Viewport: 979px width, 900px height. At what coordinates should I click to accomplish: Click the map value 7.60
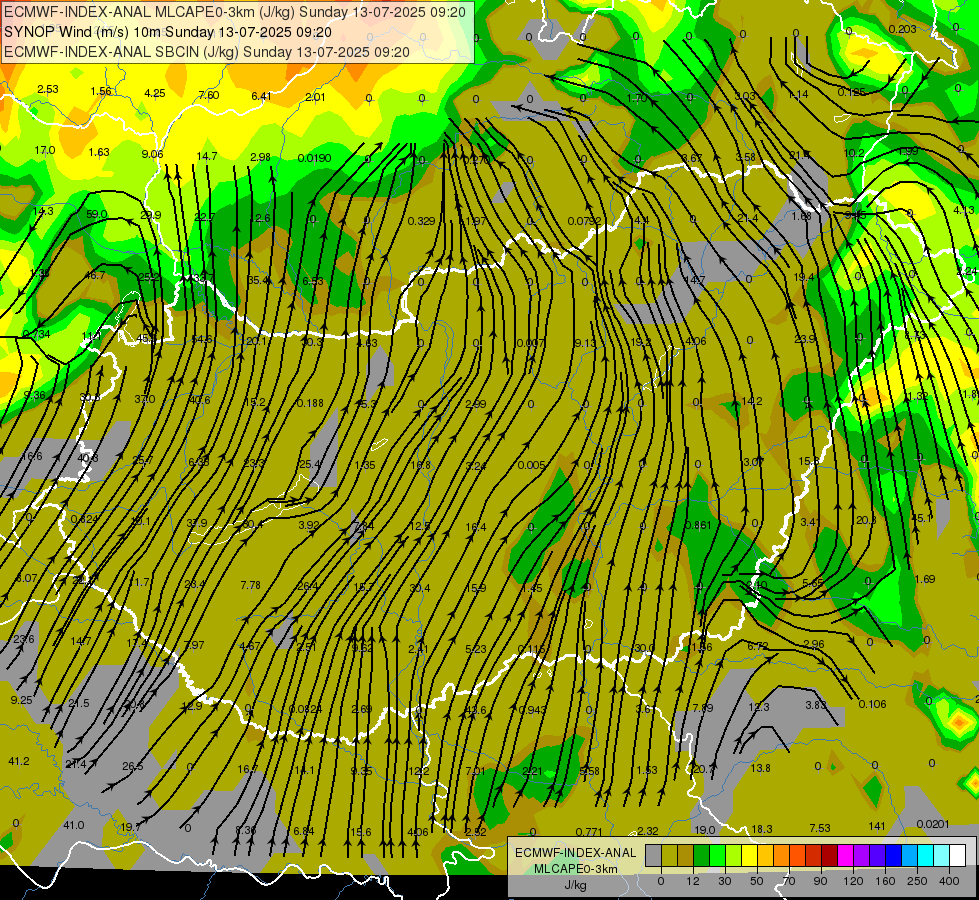point(209,95)
